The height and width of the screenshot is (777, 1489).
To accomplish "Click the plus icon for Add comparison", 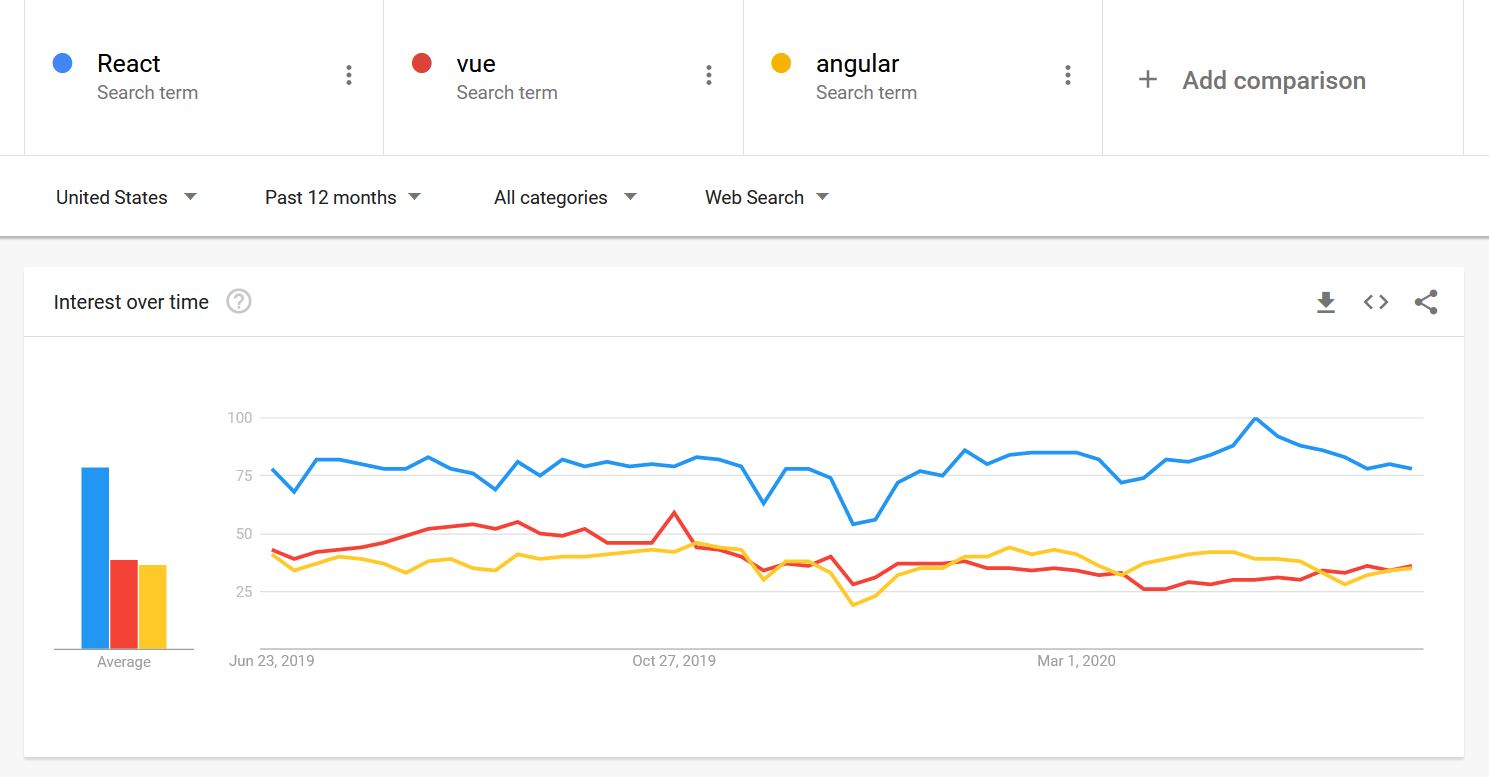I will point(1148,80).
